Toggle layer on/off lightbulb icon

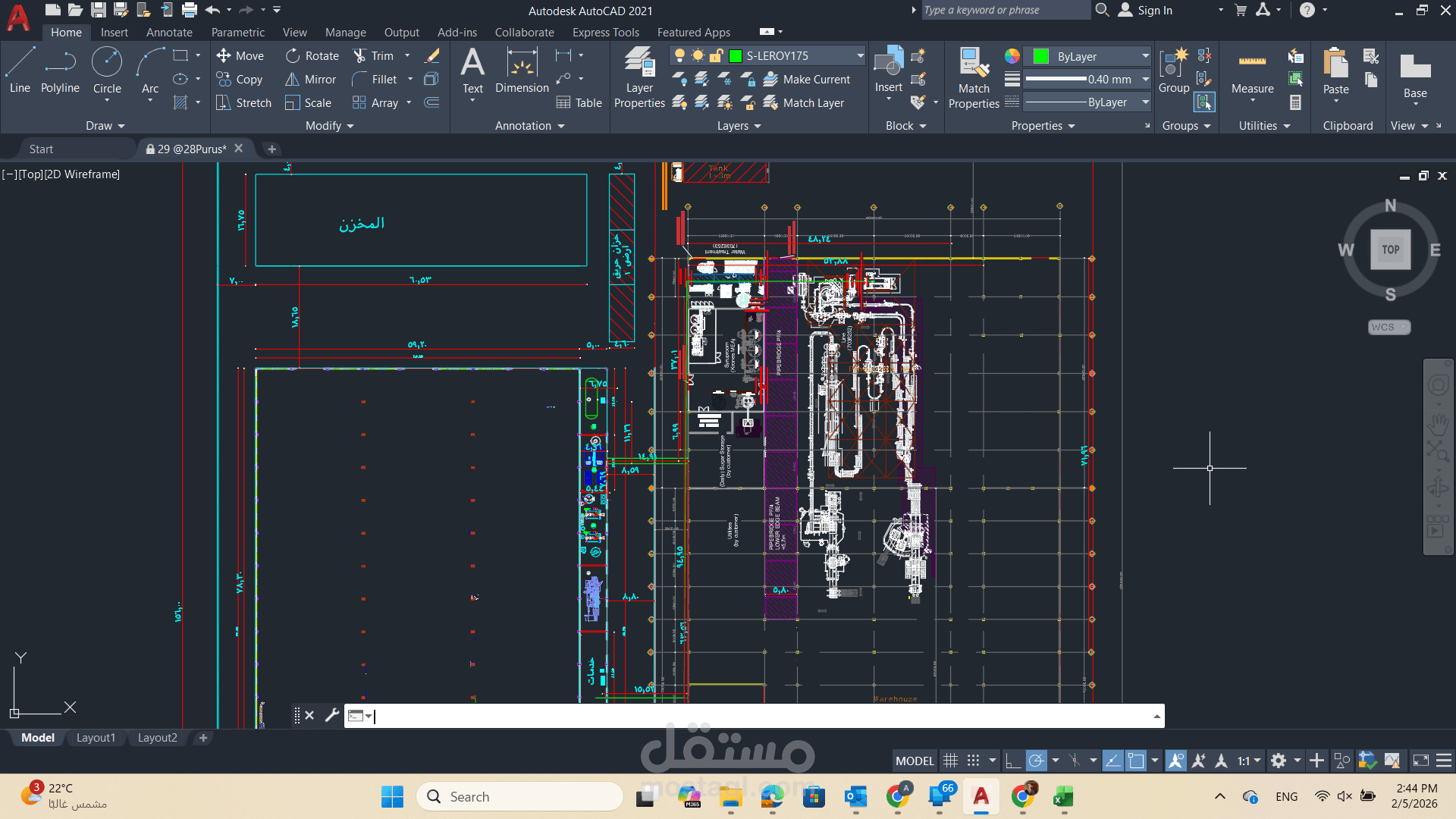679,55
